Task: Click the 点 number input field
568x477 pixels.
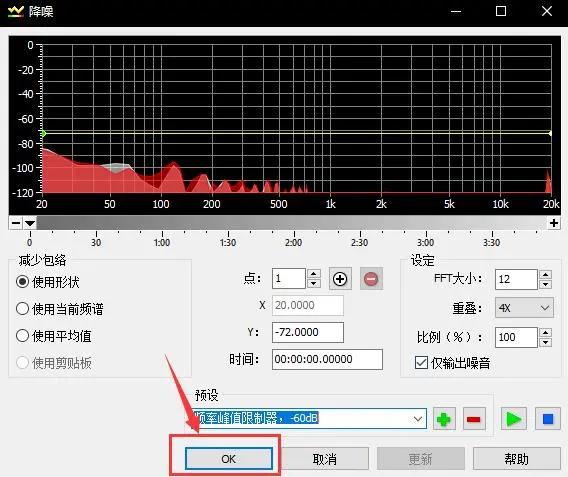Action: pyautogui.click(x=289, y=279)
